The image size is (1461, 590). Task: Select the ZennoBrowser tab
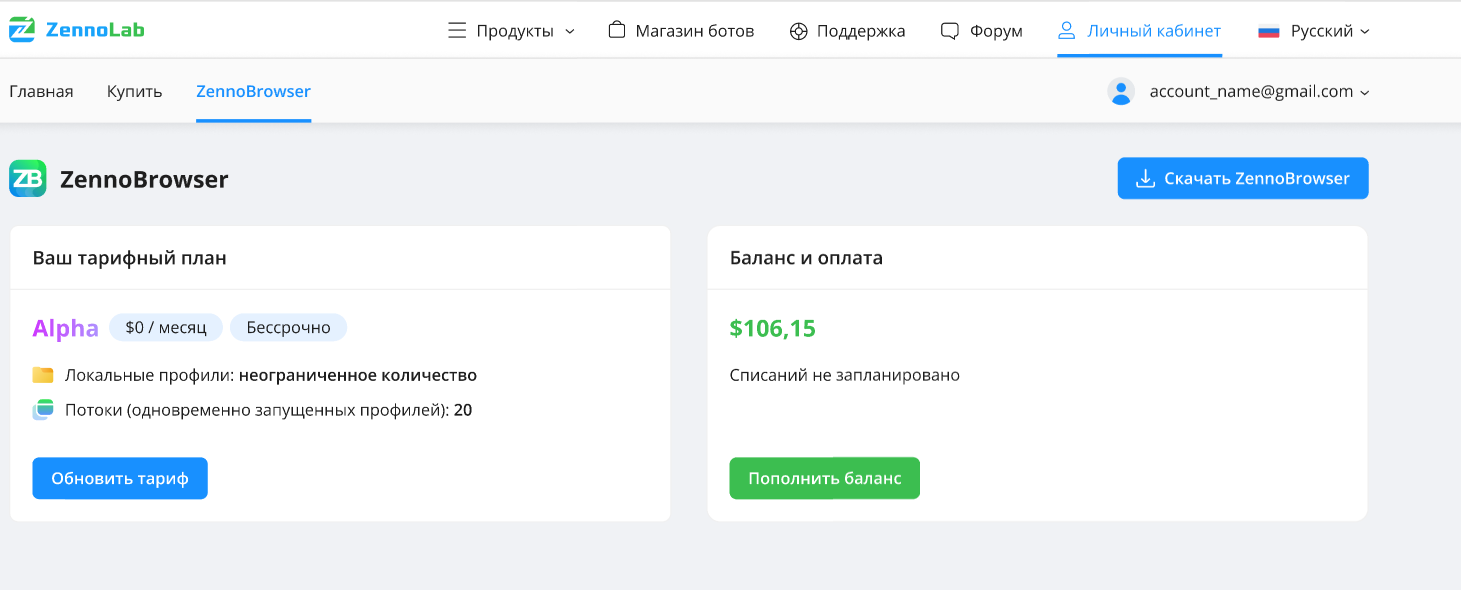click(253, 92)
